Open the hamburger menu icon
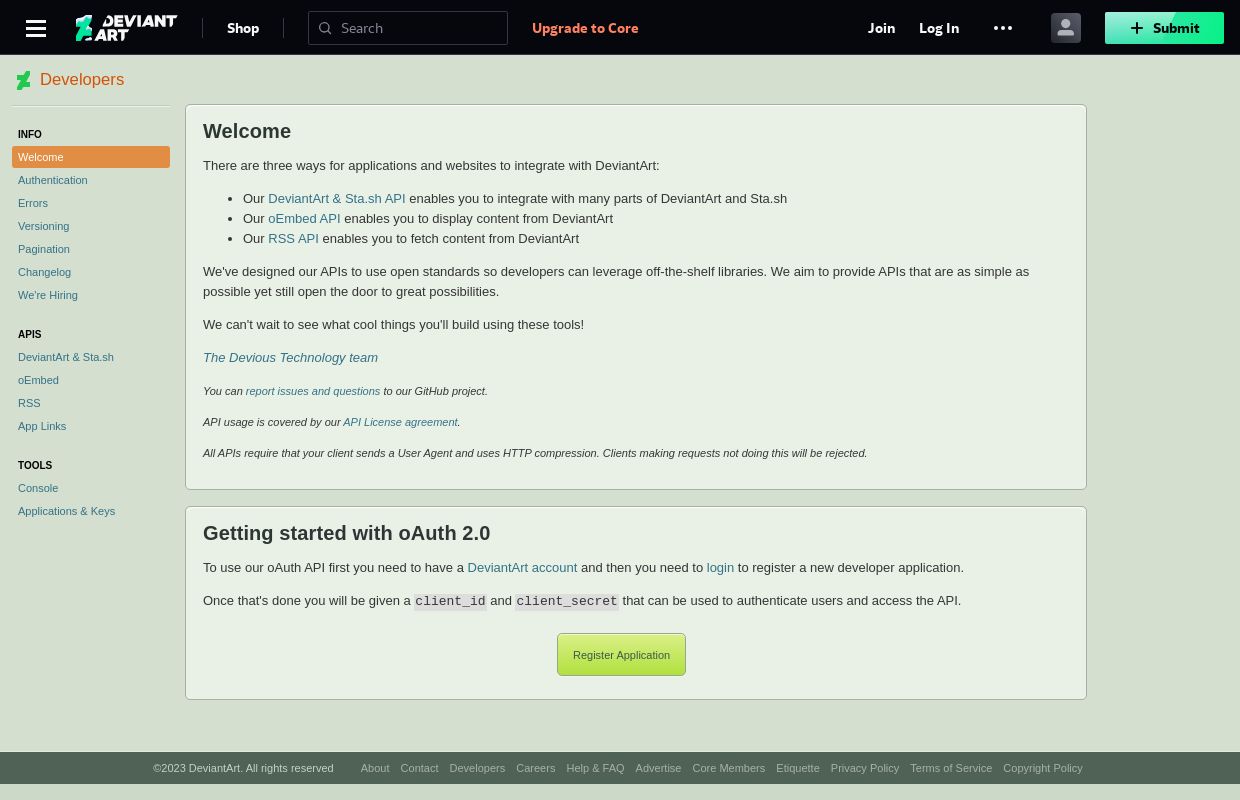This screenshot has width=1240, height=800. tap(36, 28)
